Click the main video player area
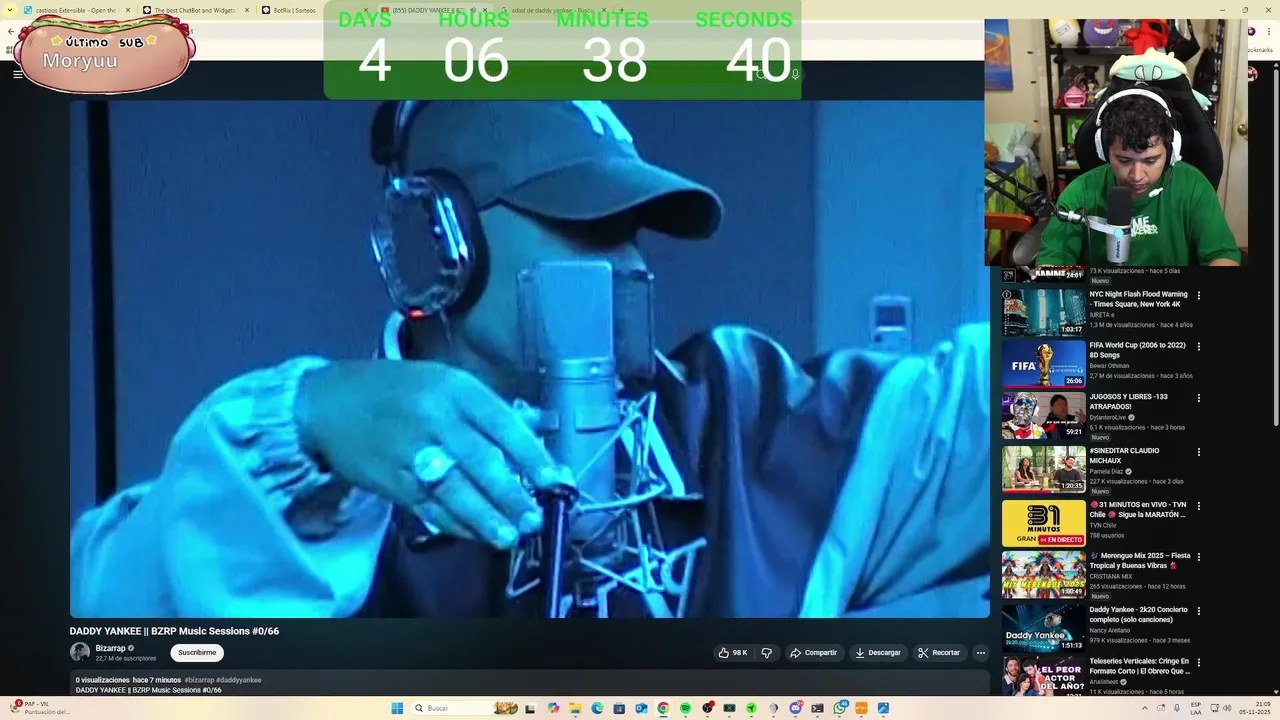The width and height of the screenshot is (1280, 720). (x=529, y=358)
